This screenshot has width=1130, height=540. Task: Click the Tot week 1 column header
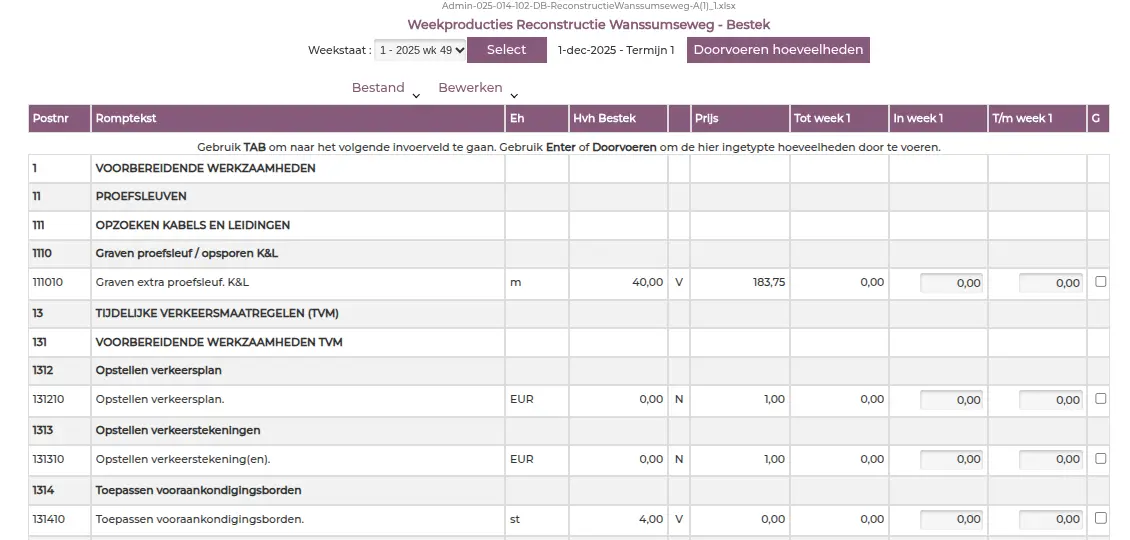click(839, 118)
